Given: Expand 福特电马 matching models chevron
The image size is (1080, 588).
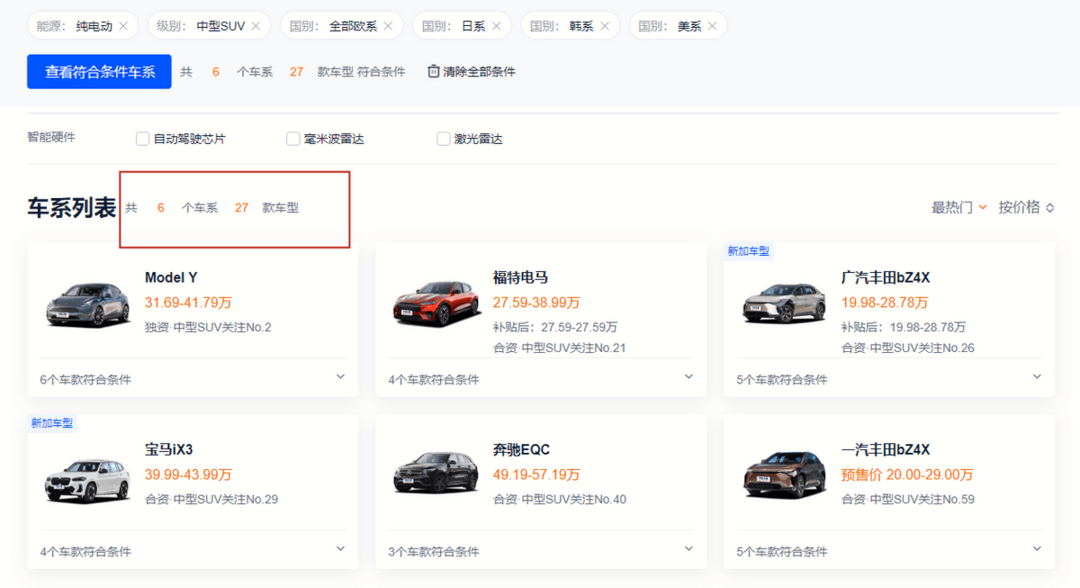Looking at the screenshot, I should point(689,377).
